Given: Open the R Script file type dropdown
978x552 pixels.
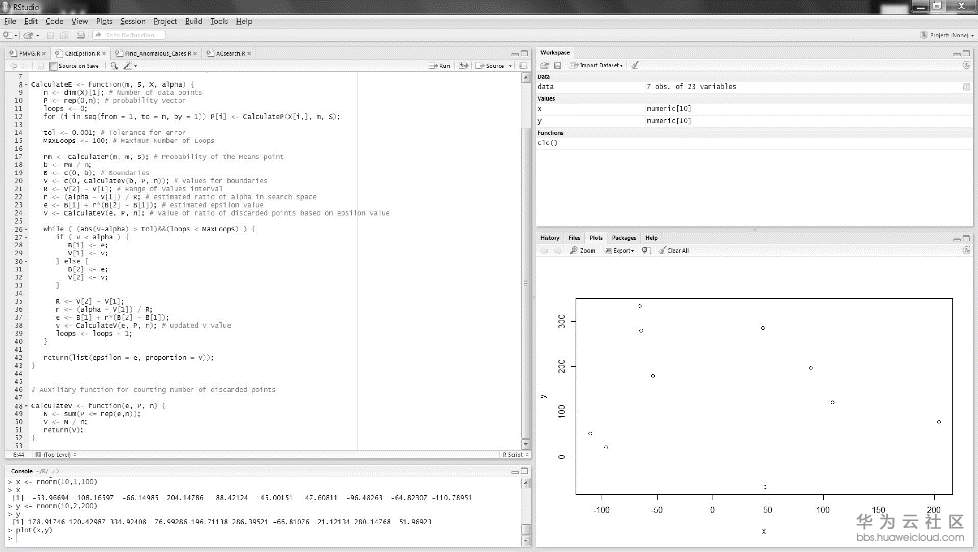Looking at the screenshot, I should click(x=515, y=455).
